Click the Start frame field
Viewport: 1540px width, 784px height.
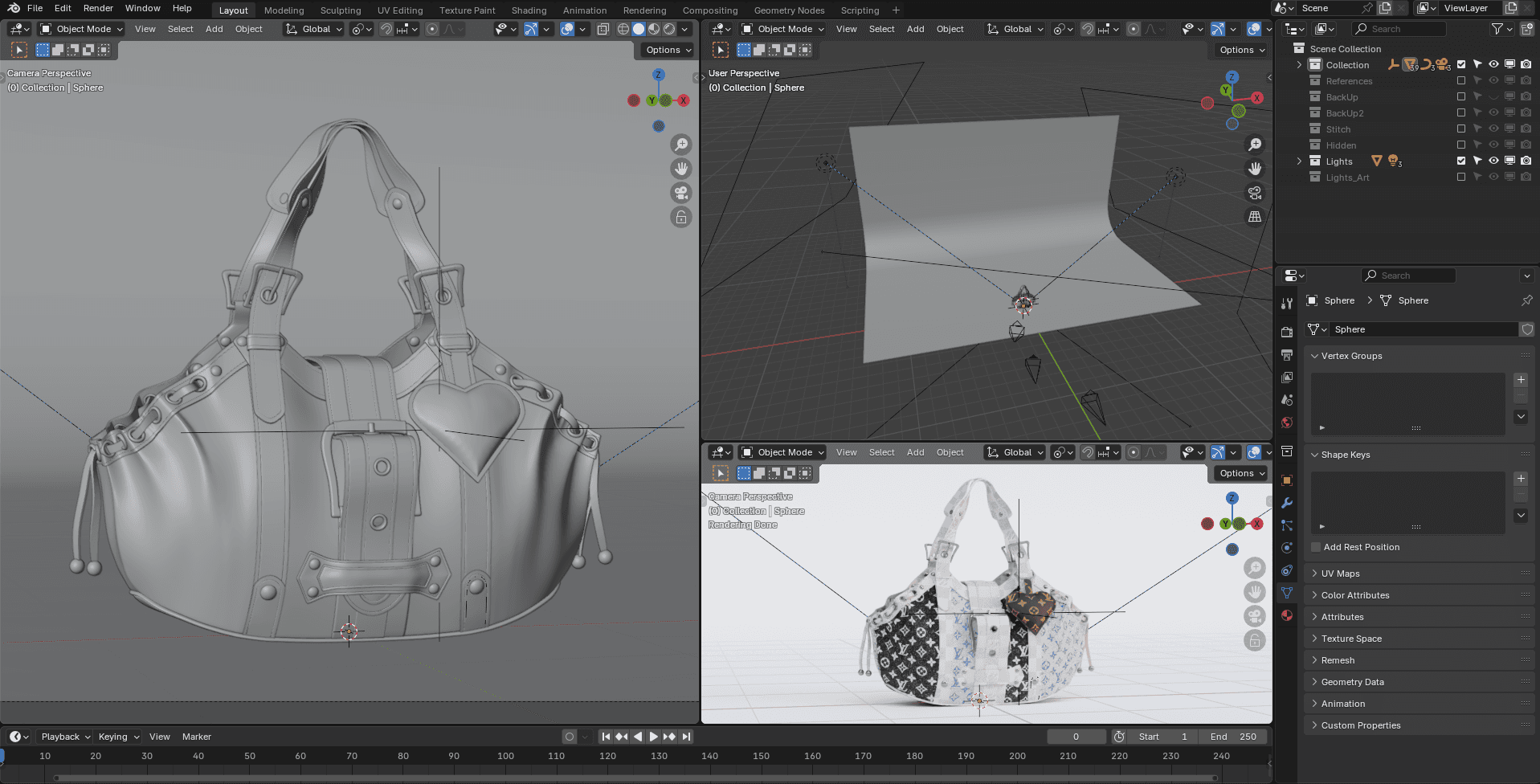click(1162, 737)
